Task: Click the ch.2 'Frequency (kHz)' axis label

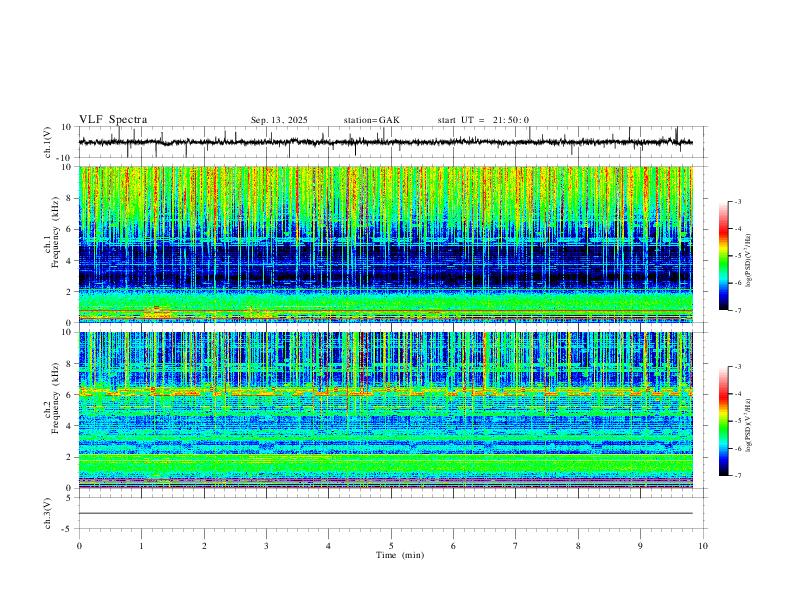Action: coord(55,397)
